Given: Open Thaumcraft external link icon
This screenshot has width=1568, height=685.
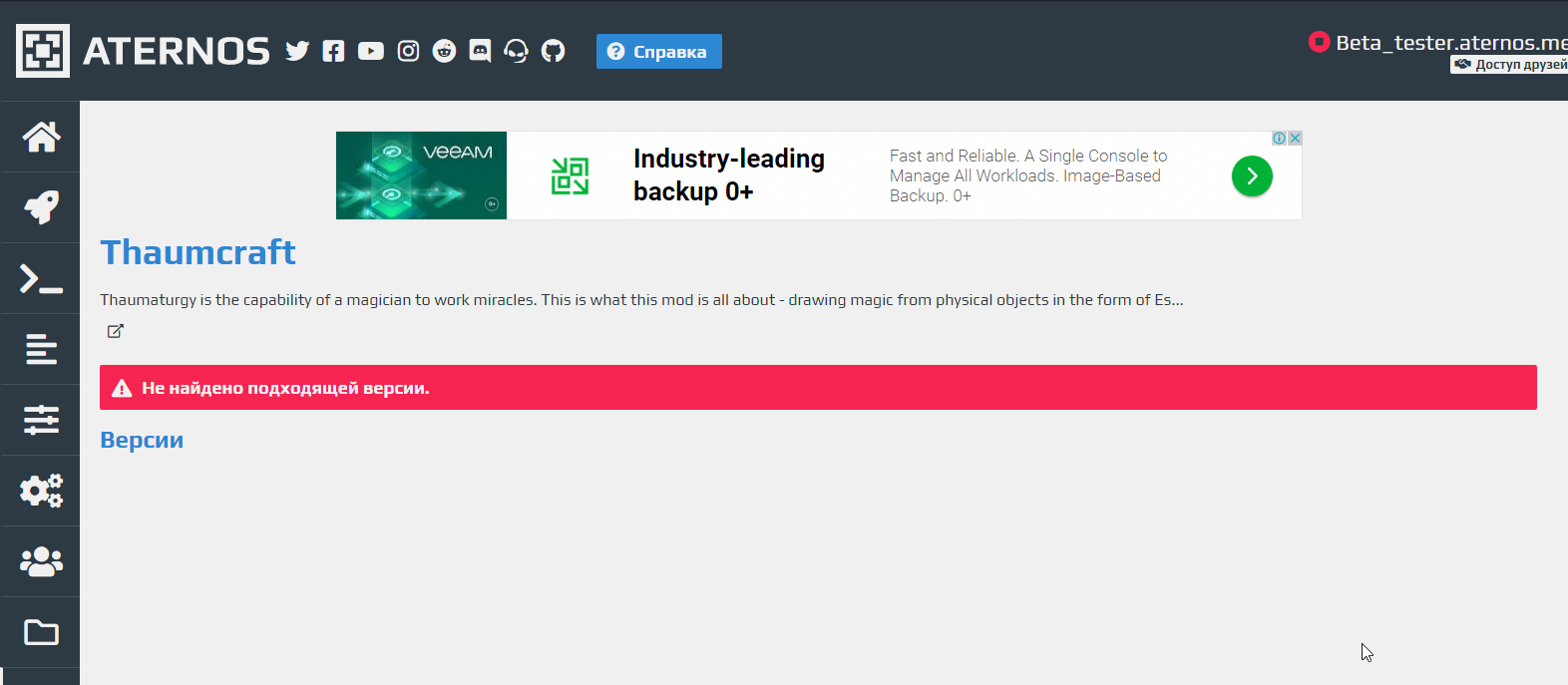Looking at the screenshot, I should tap(115, 331).
